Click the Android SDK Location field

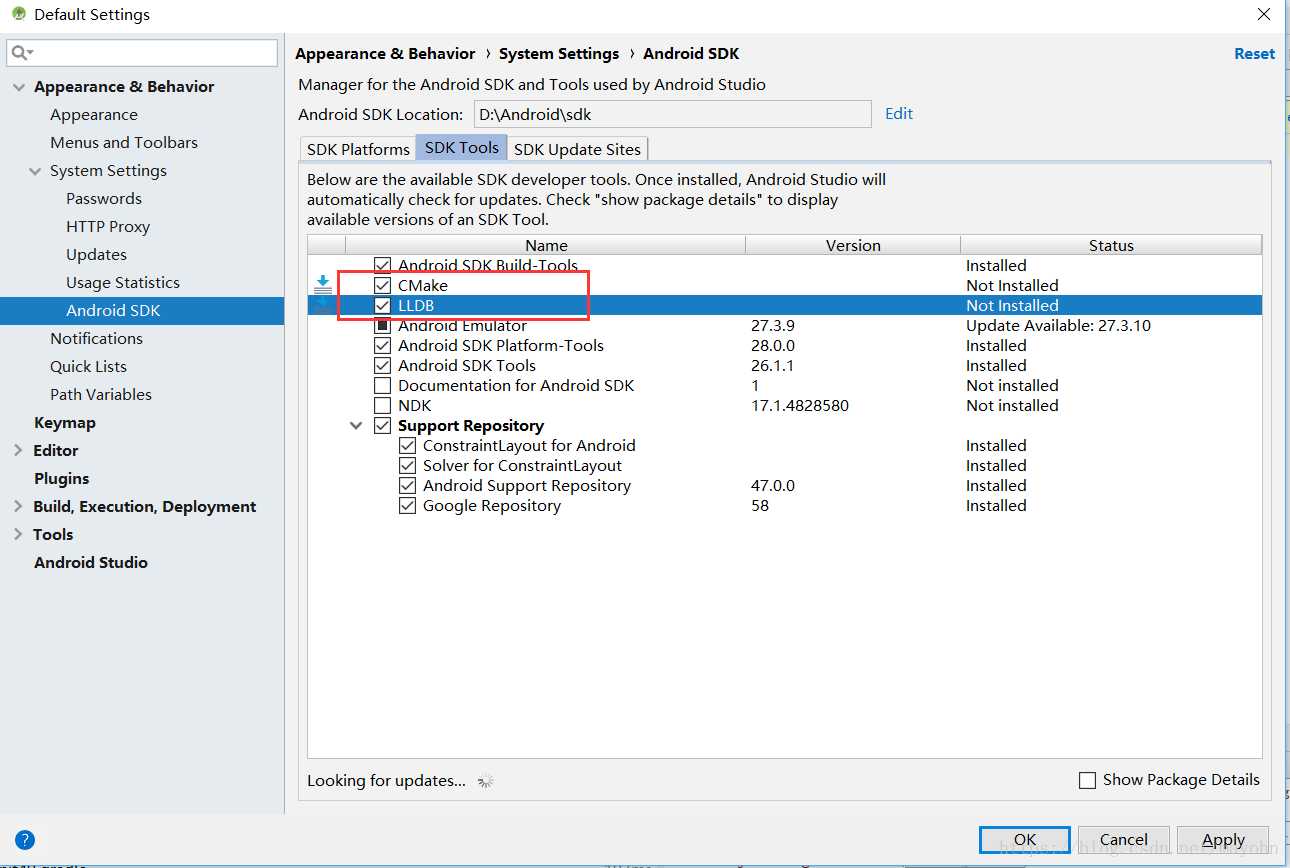672,114
